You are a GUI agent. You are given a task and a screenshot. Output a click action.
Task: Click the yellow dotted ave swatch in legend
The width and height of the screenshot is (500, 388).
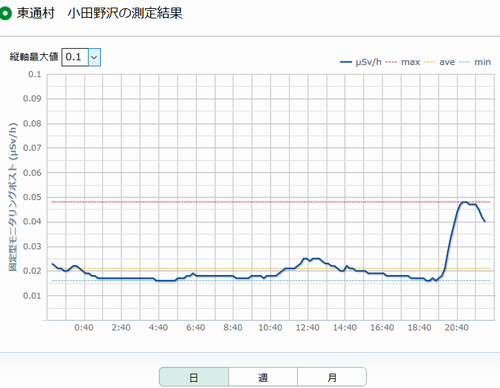click(x=430, y=62)
